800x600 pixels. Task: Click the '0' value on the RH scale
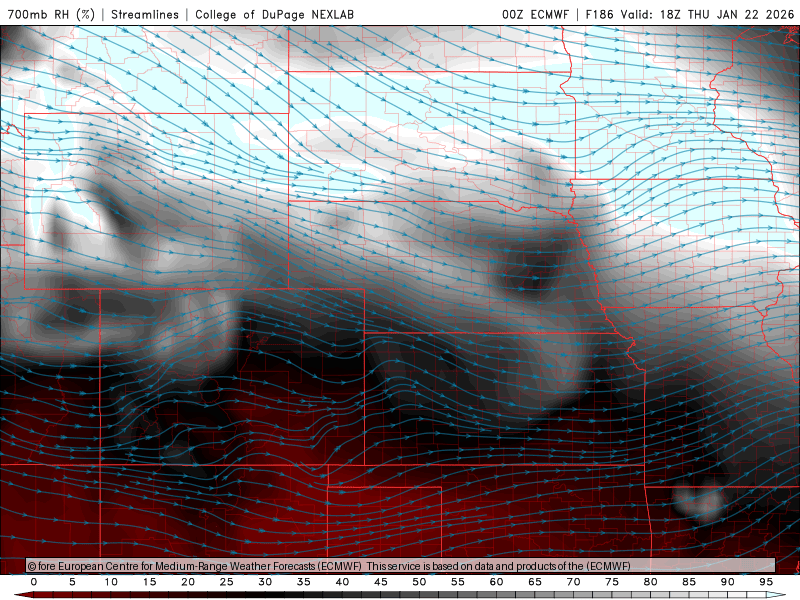click(34, 582)
